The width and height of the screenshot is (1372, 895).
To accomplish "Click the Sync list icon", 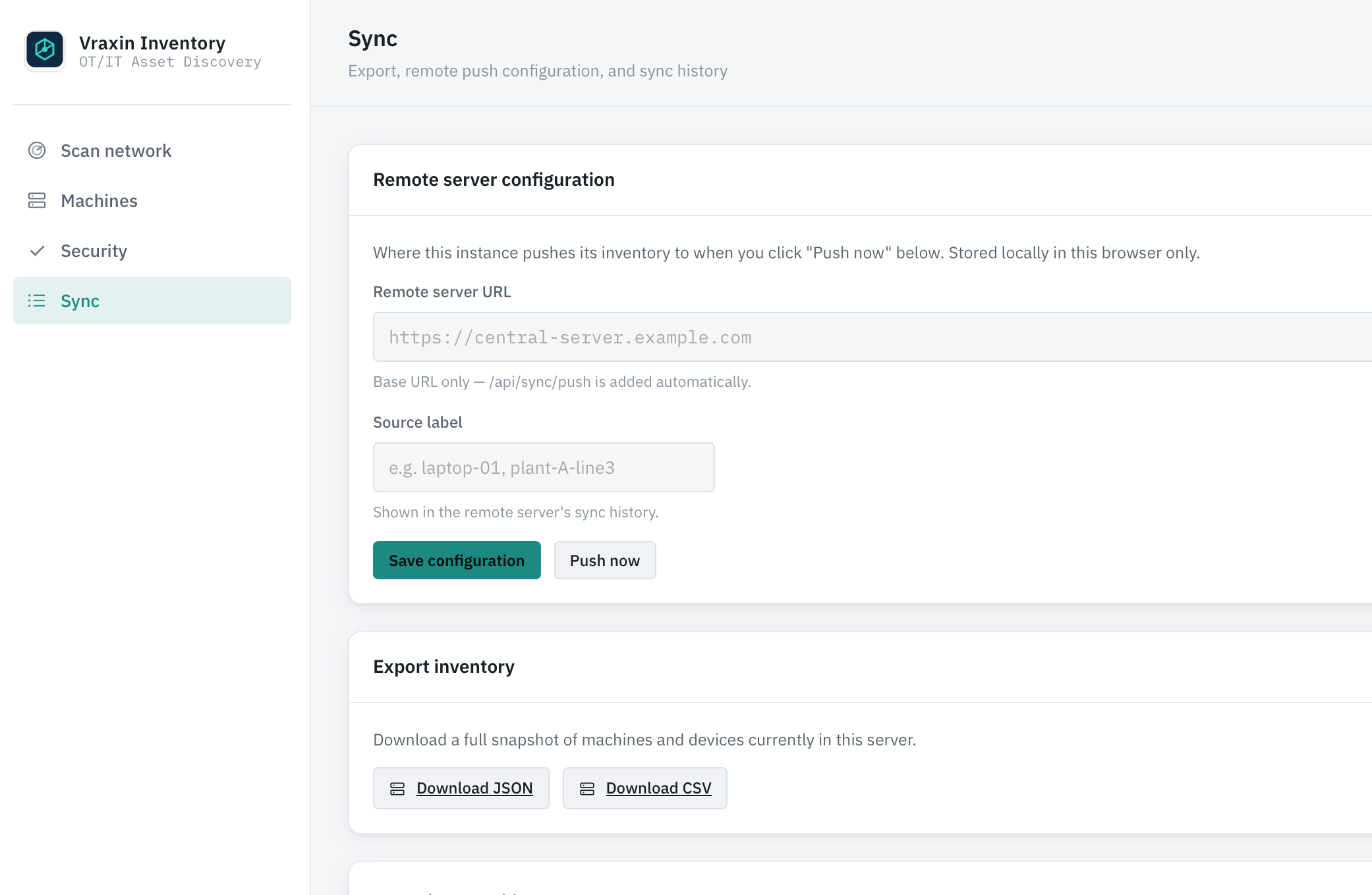I will 37,301.
